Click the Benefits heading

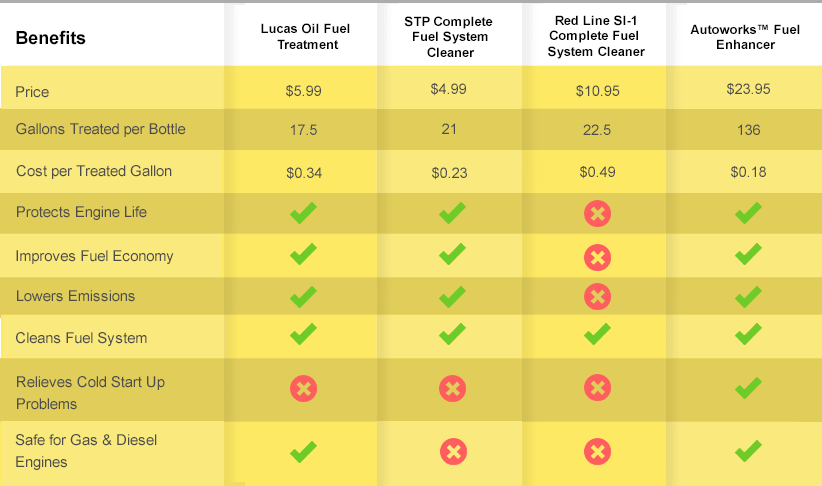tap(50, 38)
